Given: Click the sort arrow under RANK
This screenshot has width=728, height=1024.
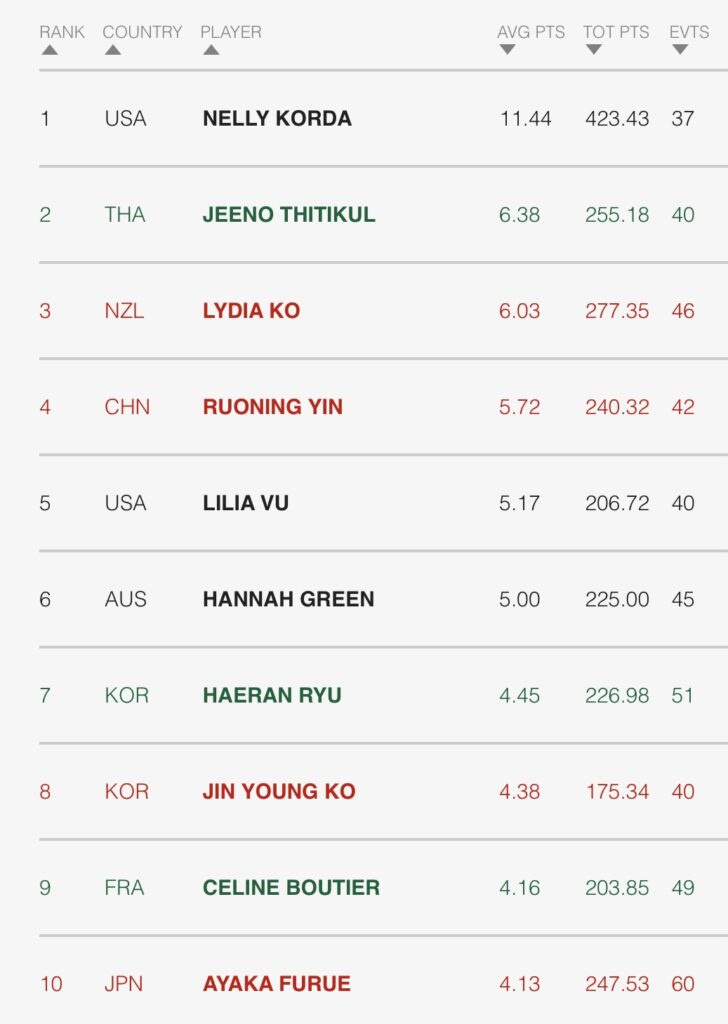Looking at the screenshot, I should coord(49,50).
